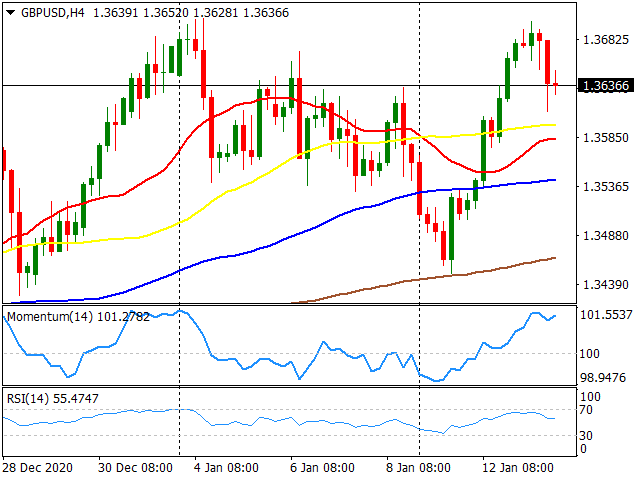This screenshot has width=640, height=480.
Task: Click the 30 Dec 08:00 time label
Action: click(135, 467)
